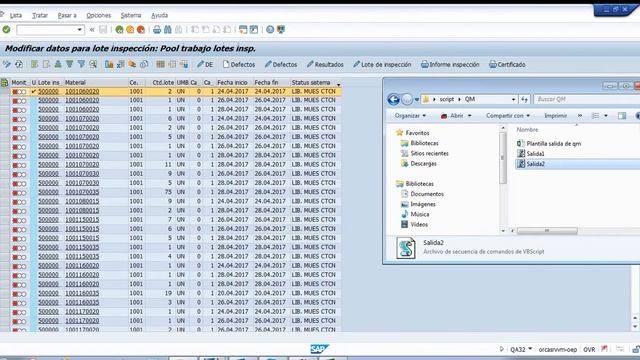Image resolution: width=640 pixels, height=360 pixels.
Task: Open the Pasar a menu
Action: click(67, 15)
